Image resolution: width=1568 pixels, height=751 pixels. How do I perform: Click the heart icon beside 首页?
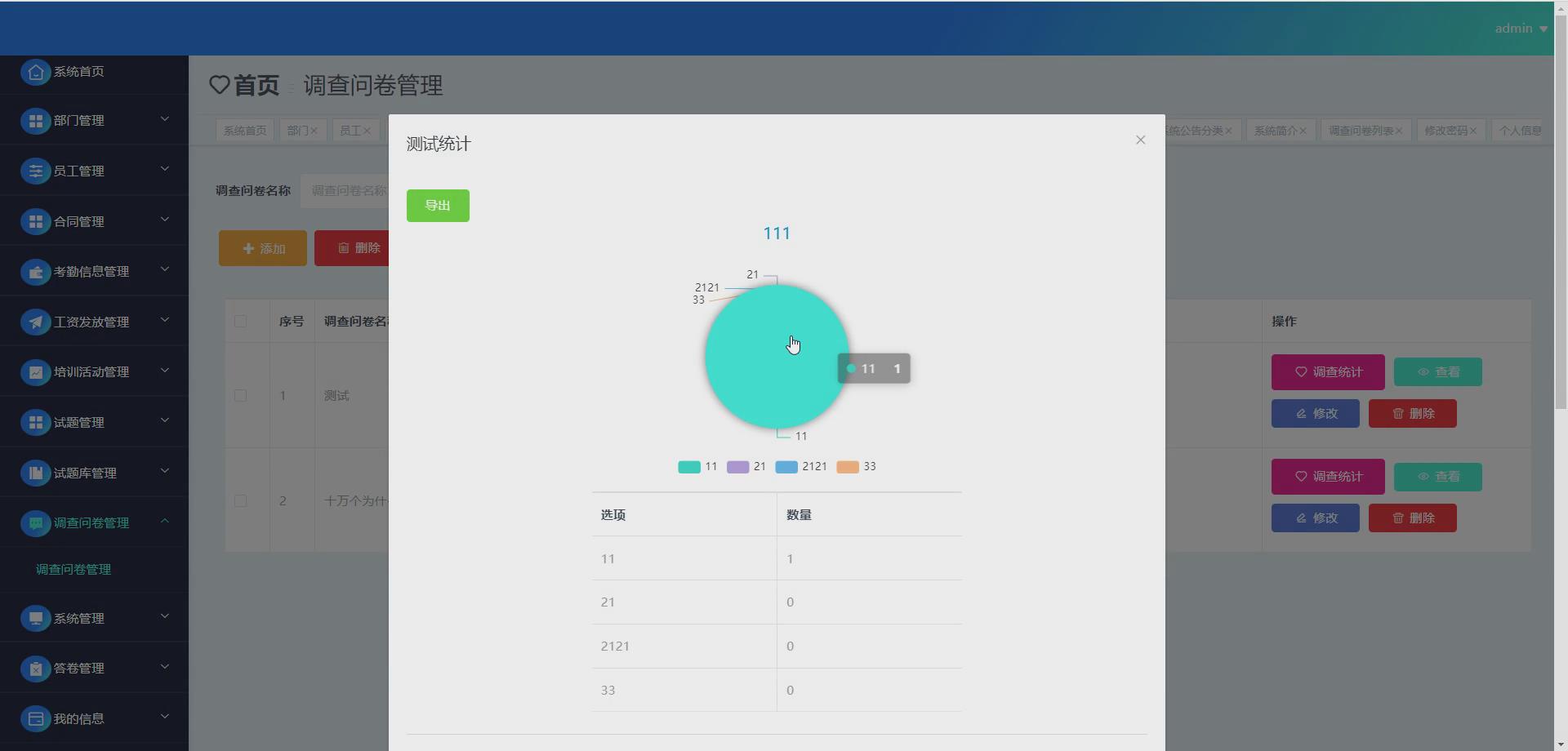tap(219, 85)
